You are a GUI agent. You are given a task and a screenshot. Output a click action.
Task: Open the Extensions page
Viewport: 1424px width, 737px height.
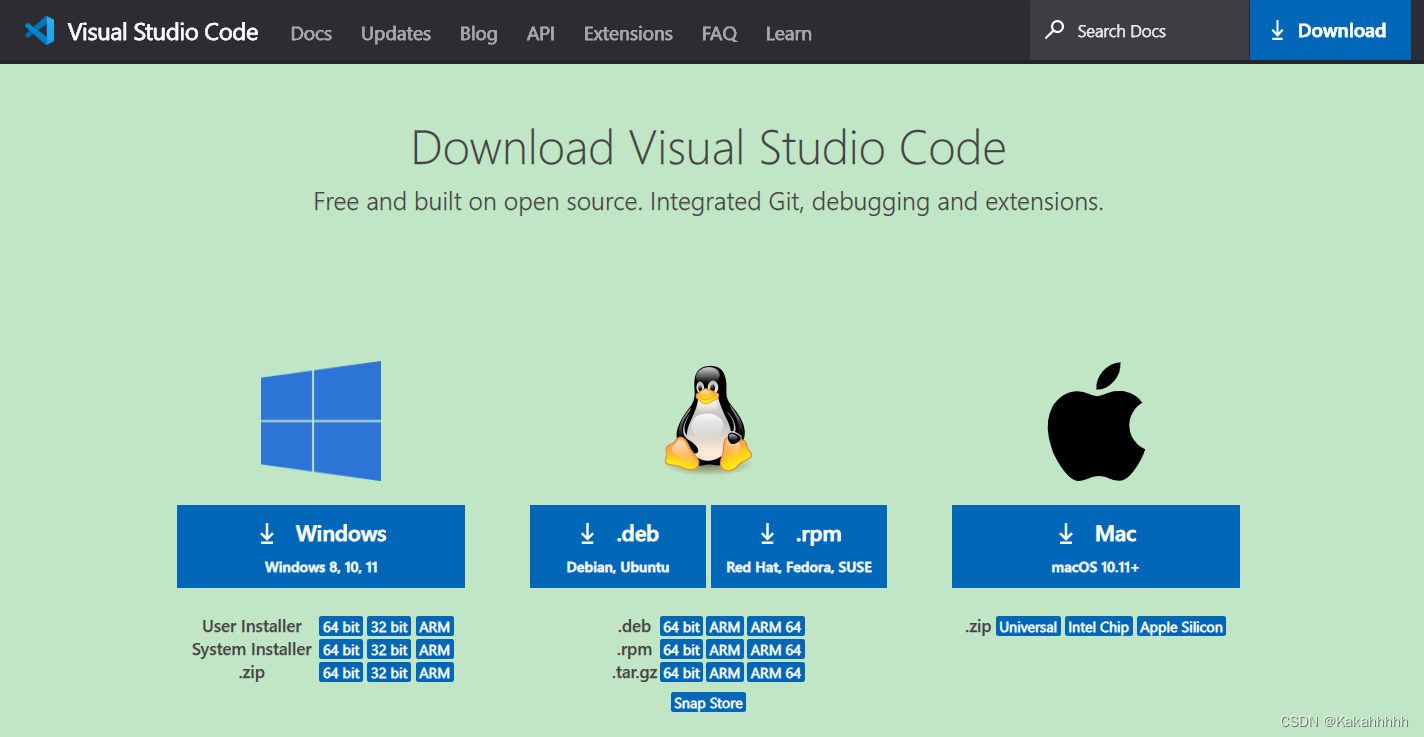[x=628, y=33]
